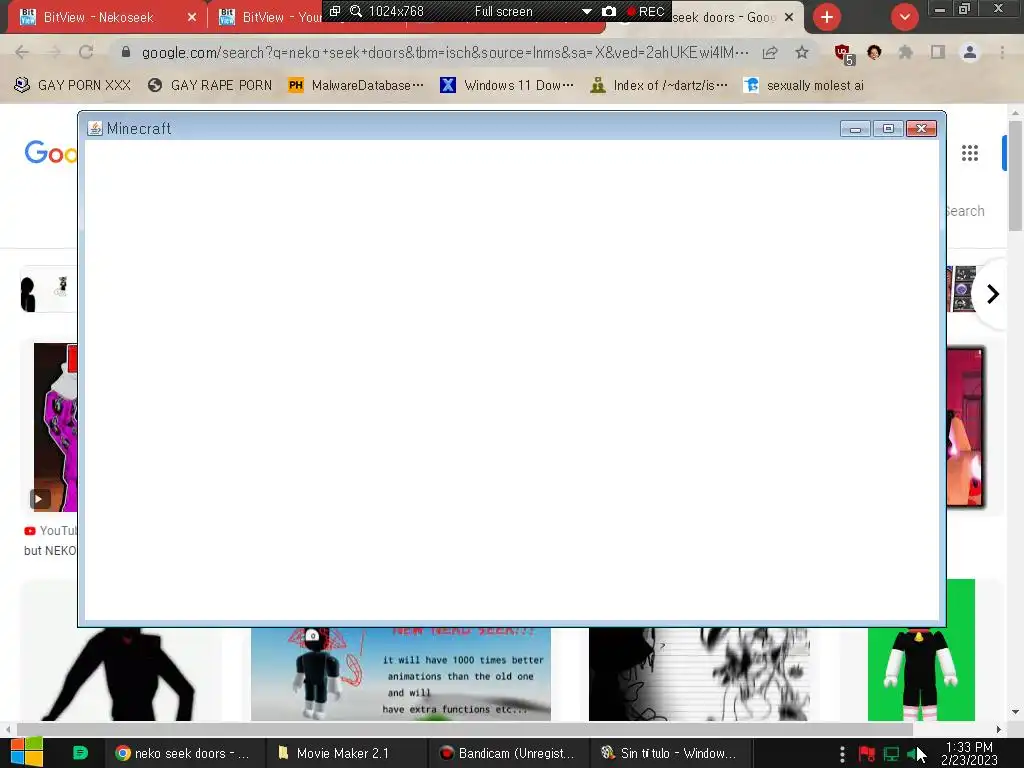Screen dimensions: 1024x768
Task: Show hidden system tray icons
Action: (842, 754)
